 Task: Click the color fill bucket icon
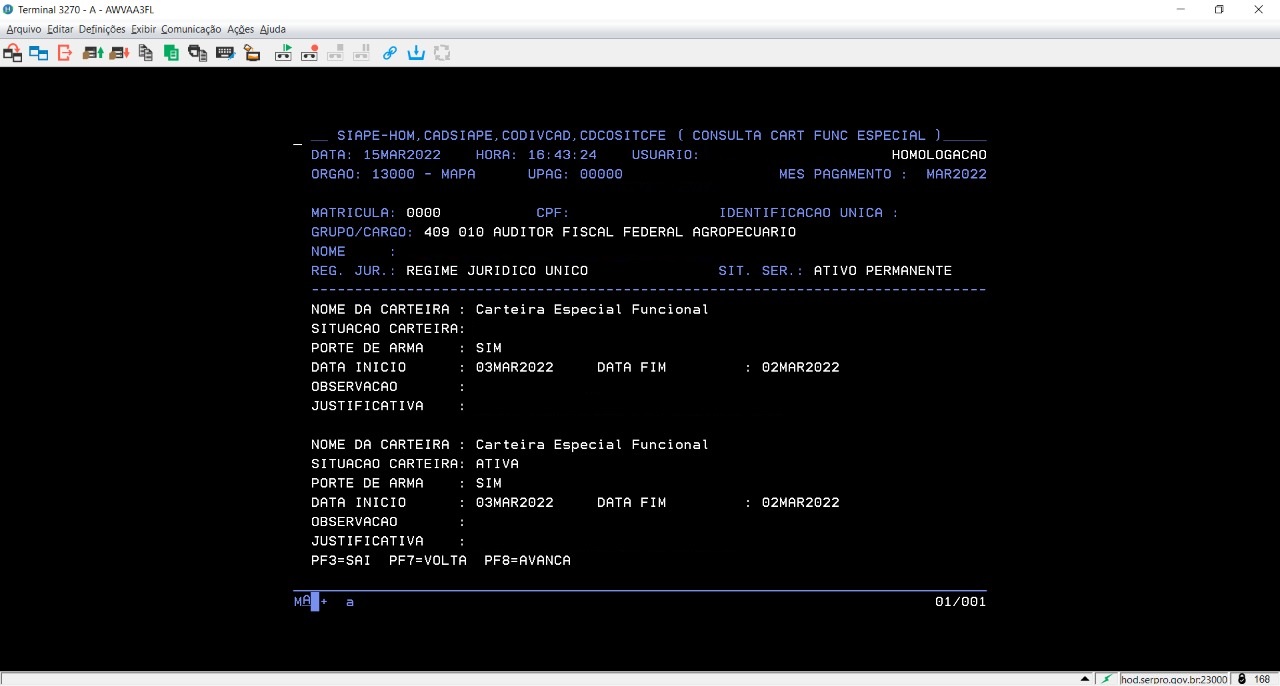pyautogui.click(x=252, y=53)
